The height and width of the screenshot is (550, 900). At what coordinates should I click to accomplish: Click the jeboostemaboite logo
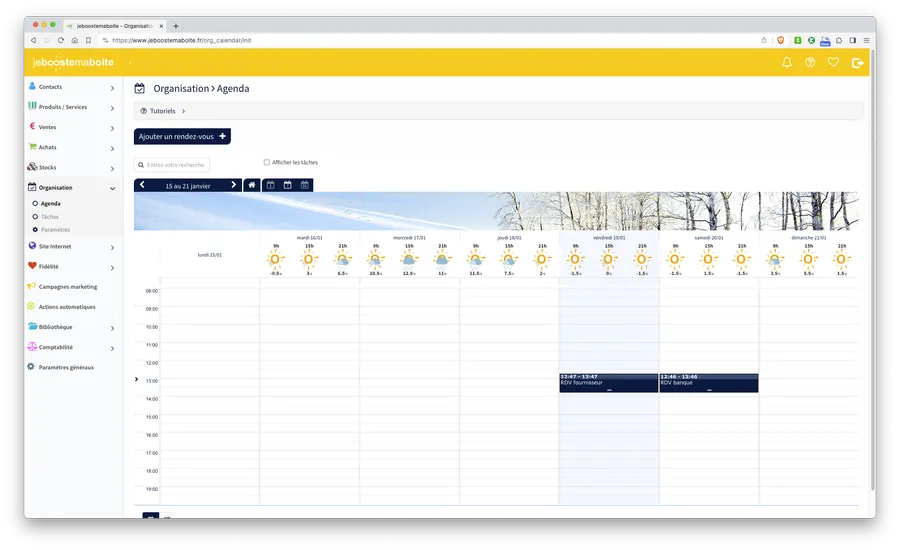tap(73, 62)
